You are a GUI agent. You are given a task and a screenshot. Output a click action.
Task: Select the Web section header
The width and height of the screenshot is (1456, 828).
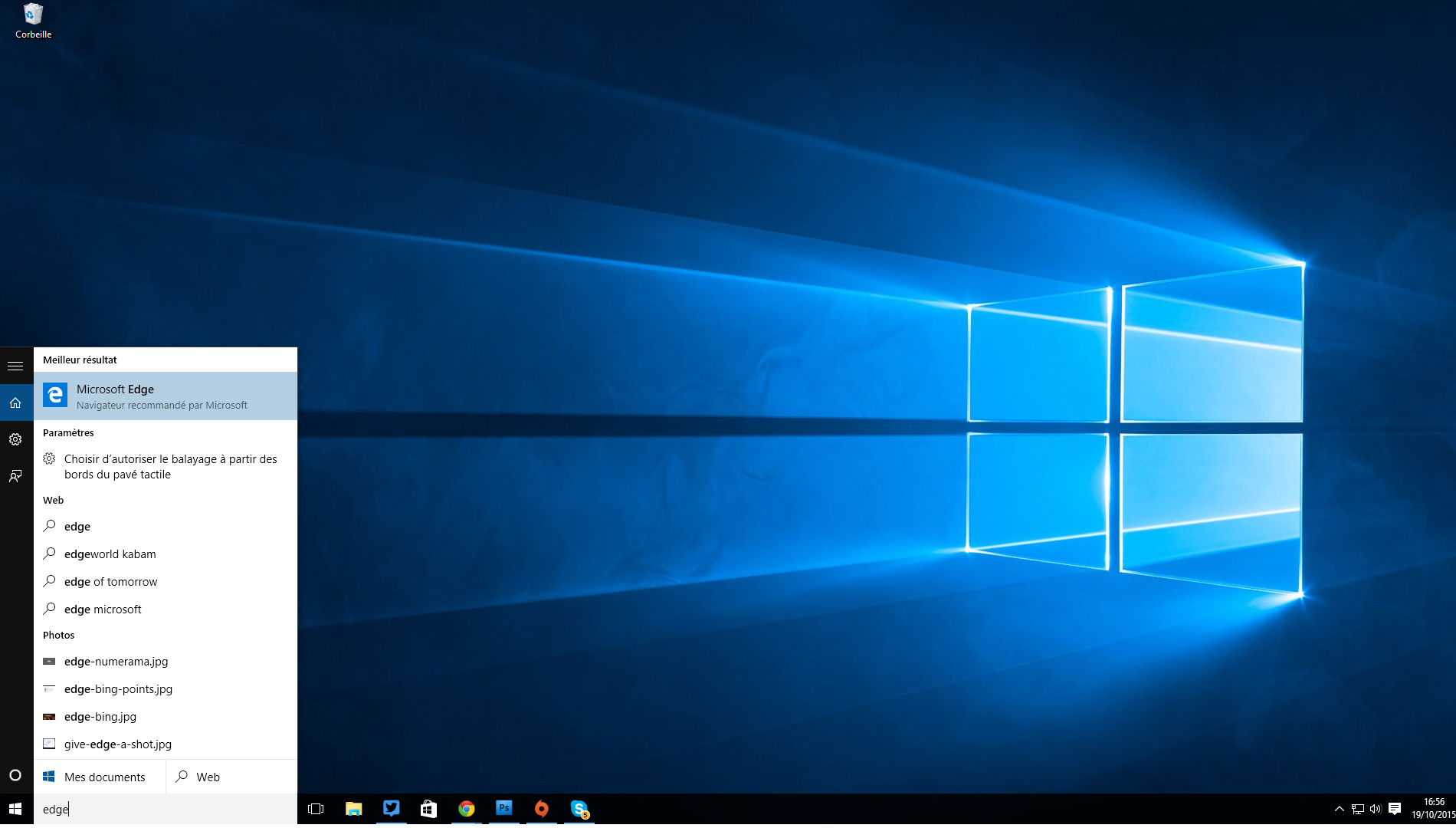click(x=53, y=500)
